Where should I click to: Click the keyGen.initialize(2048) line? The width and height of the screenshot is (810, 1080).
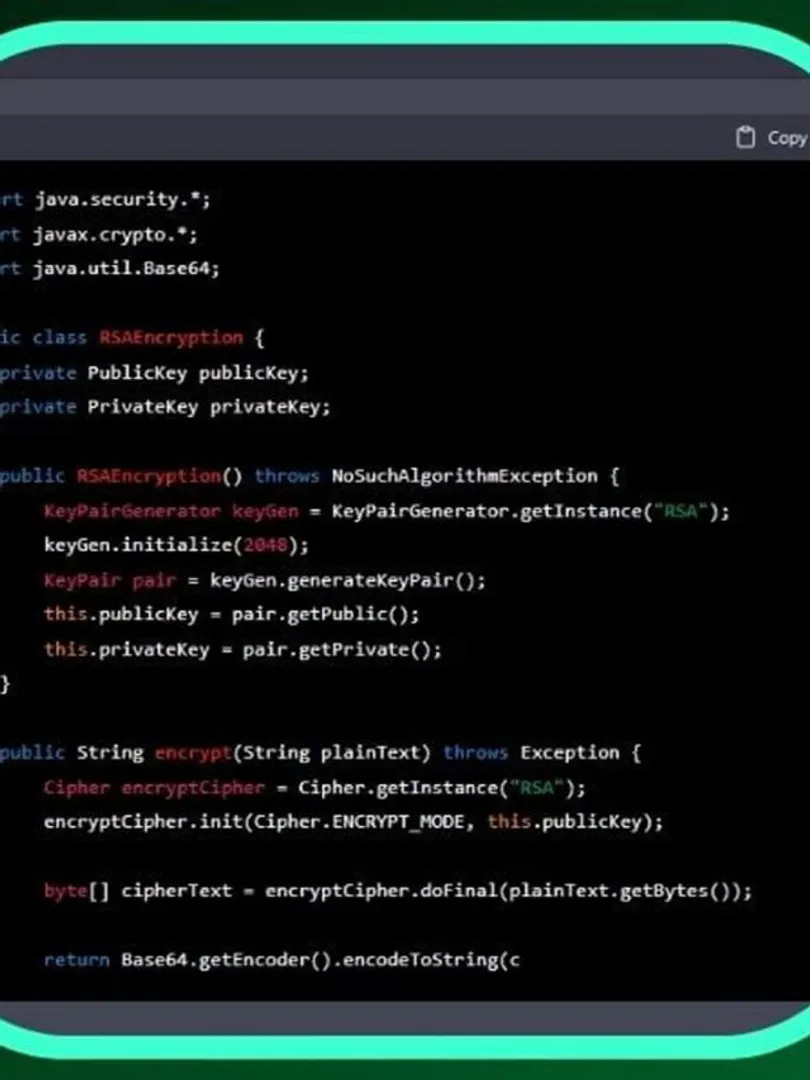(177, 546)
